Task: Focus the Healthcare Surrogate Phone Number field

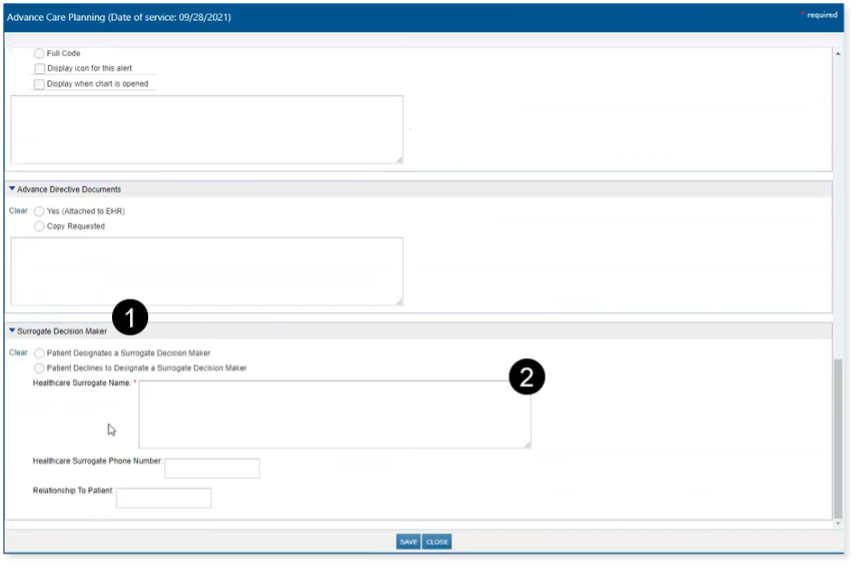Action: coord(212,468)
